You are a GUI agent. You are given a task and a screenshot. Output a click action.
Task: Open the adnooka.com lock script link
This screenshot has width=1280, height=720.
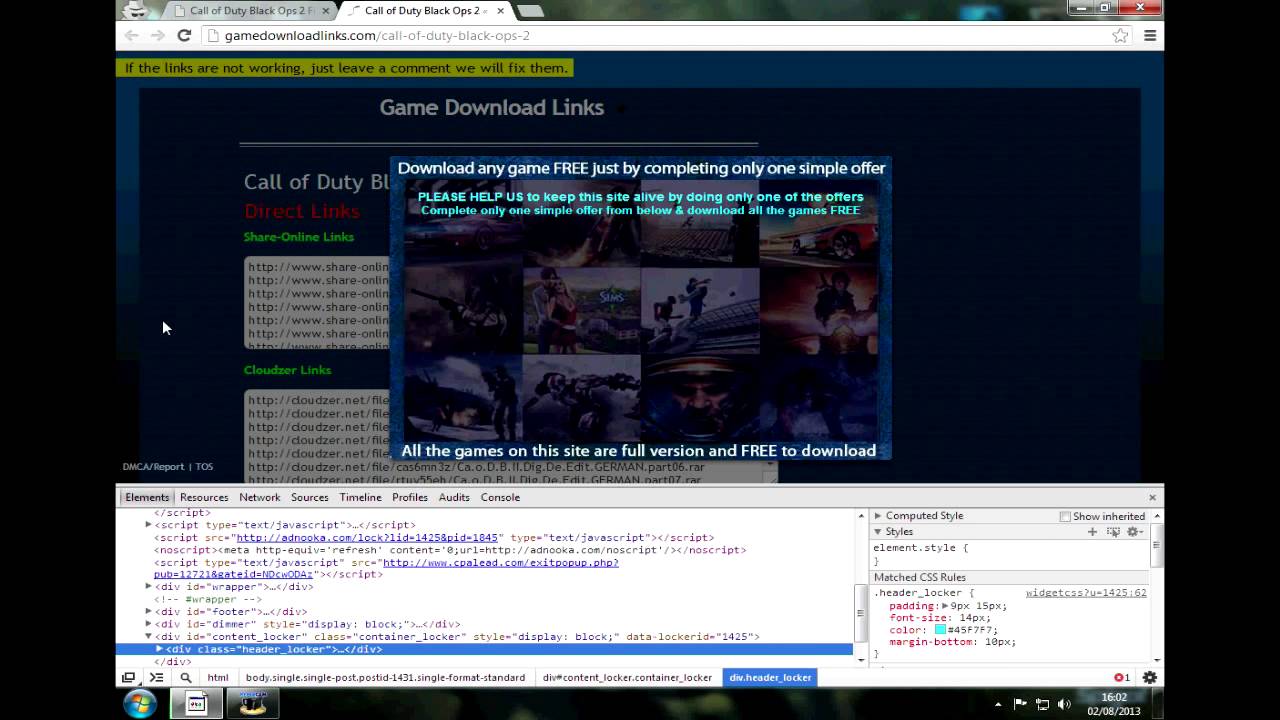click(367, 538)
